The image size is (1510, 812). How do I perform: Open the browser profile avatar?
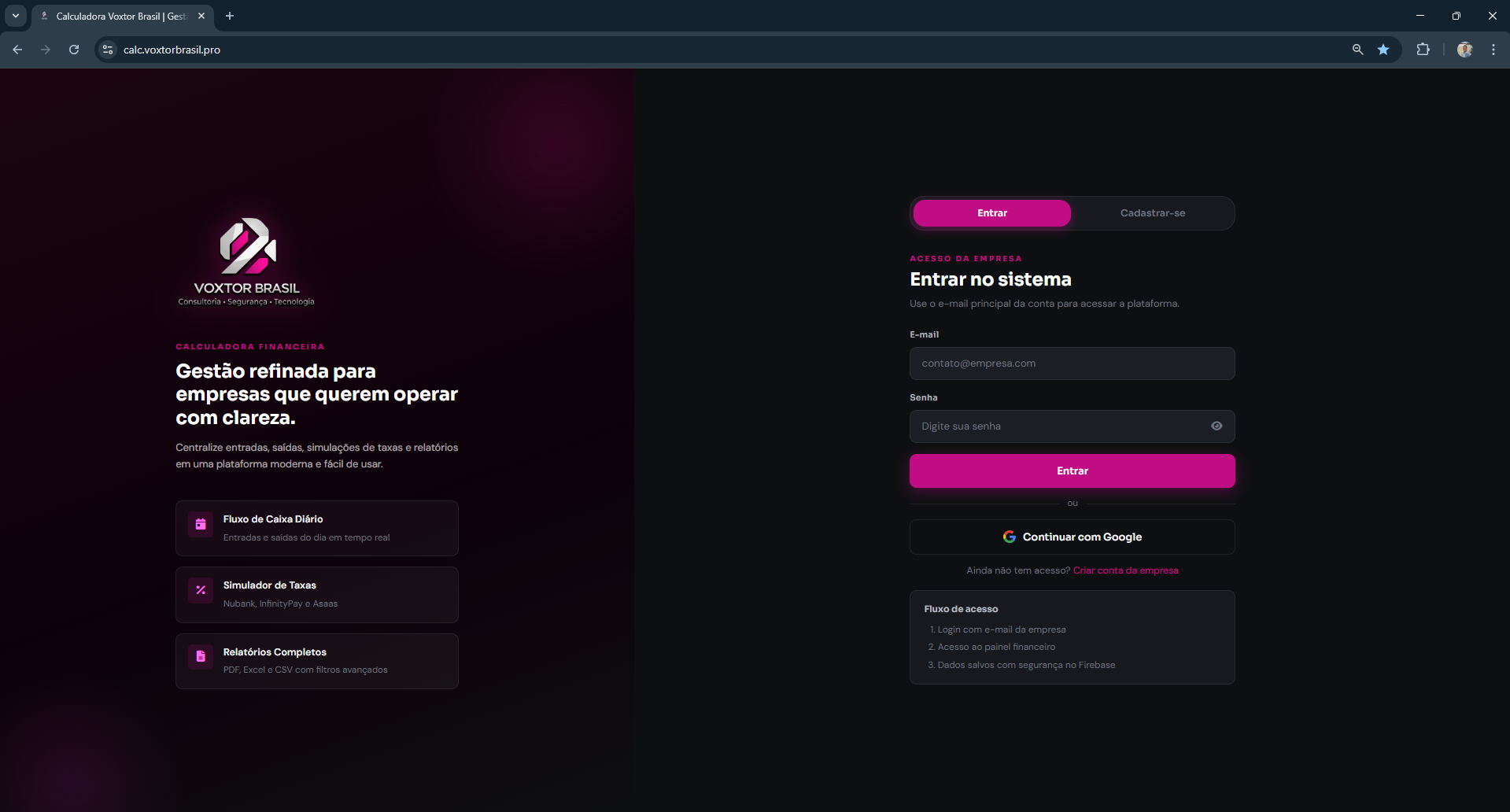[1464, 50]
